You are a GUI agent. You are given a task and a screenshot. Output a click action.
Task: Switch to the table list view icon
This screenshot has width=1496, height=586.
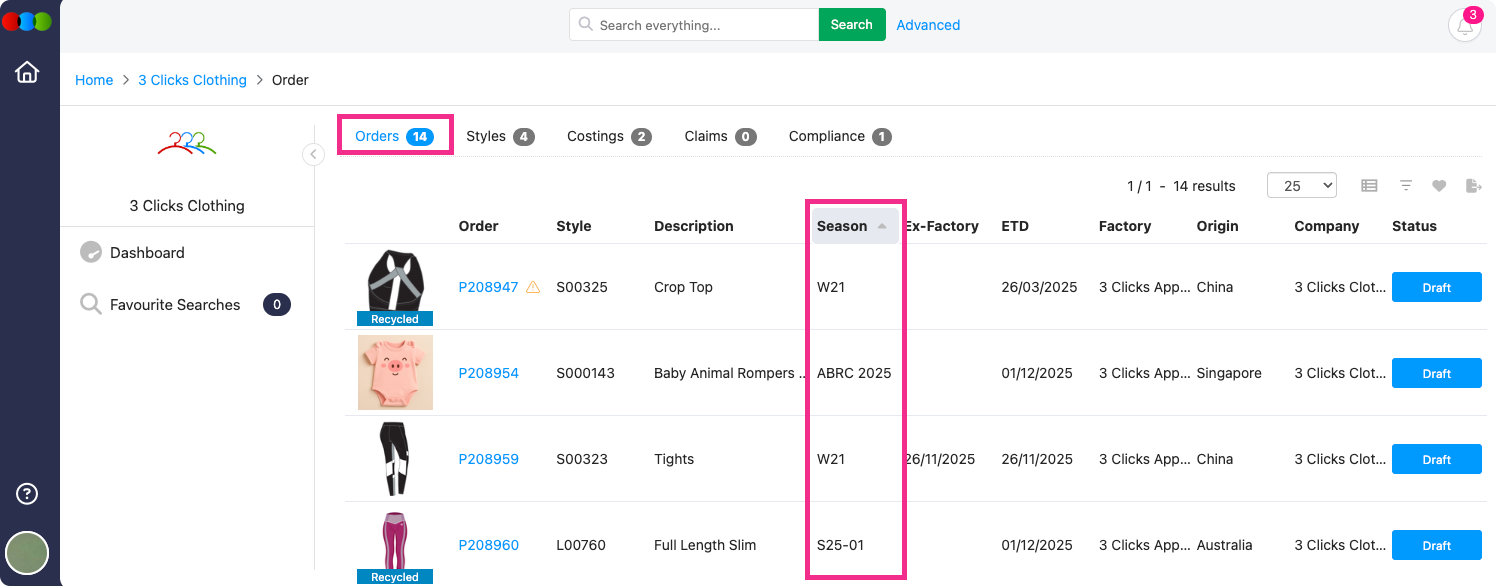1369,186
